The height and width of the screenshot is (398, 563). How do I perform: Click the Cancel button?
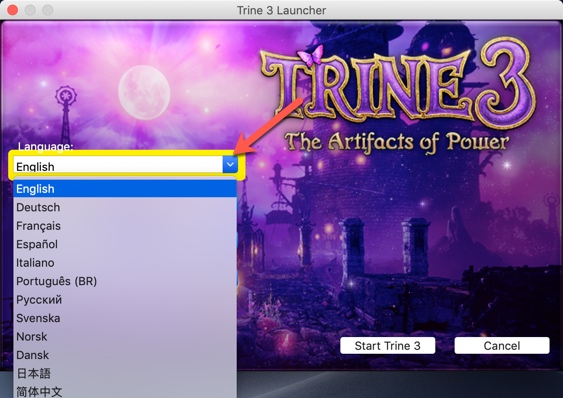tap(502, 346)
